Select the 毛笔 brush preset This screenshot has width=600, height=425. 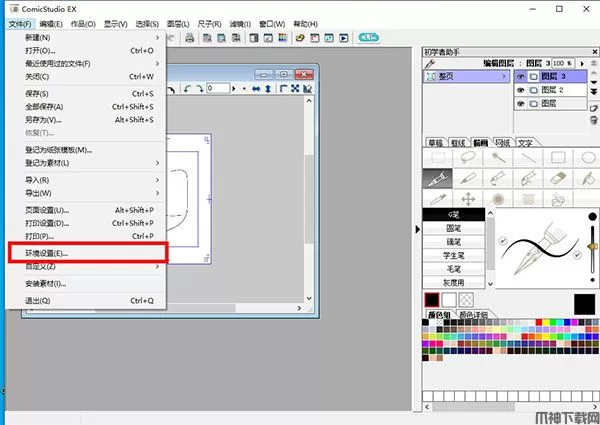click(x=455, y=269)
